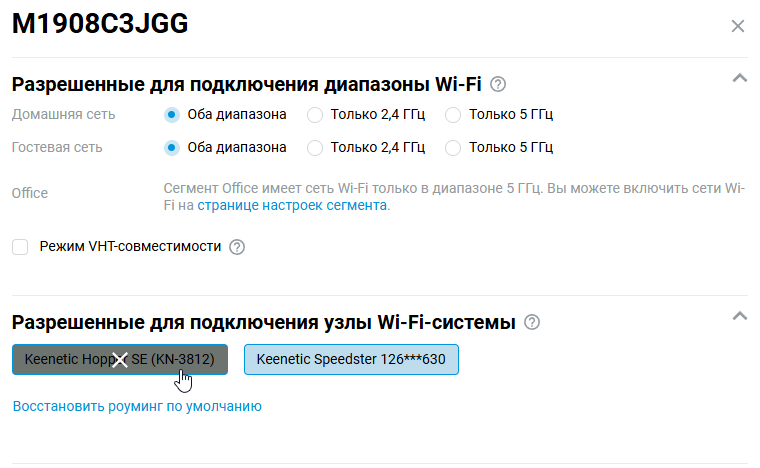760x468 pixels.
Task: Set Гостевая сеть to 'Только 5 ГГц'
Action: pos(453,148)
